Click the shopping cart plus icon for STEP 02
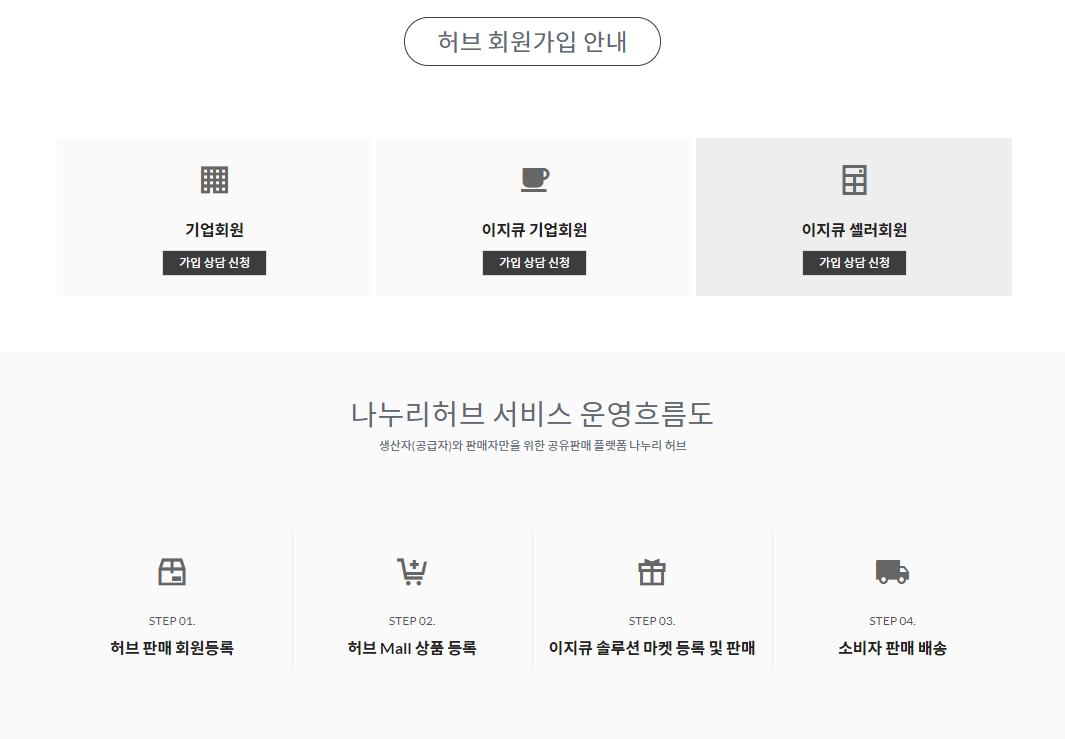1065x739 pixels. click(x=412, y=571)
